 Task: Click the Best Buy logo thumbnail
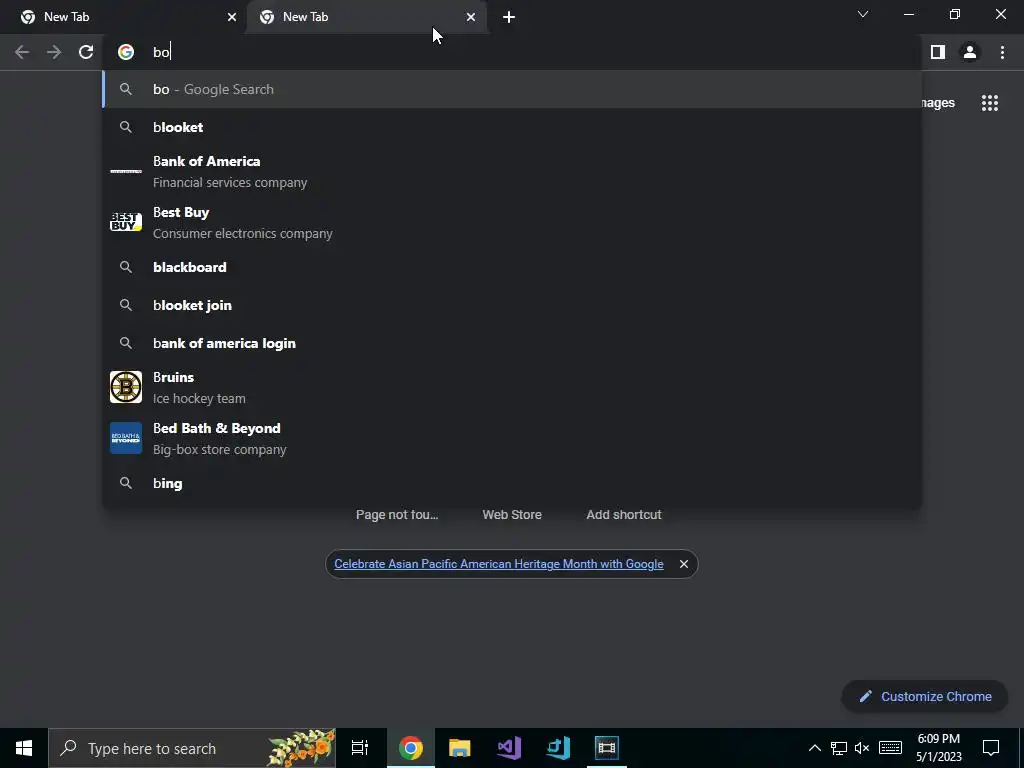(x=126, y=222)
